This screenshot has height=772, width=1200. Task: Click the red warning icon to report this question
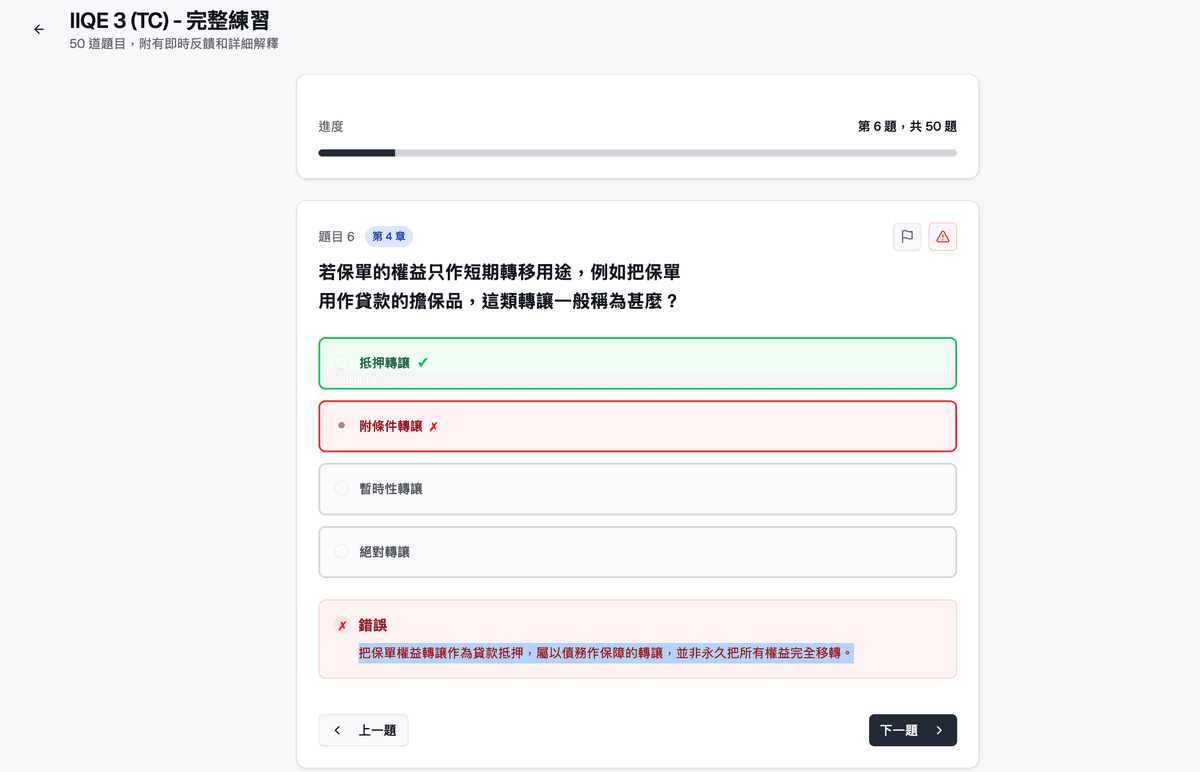click(x=942, y=236)
